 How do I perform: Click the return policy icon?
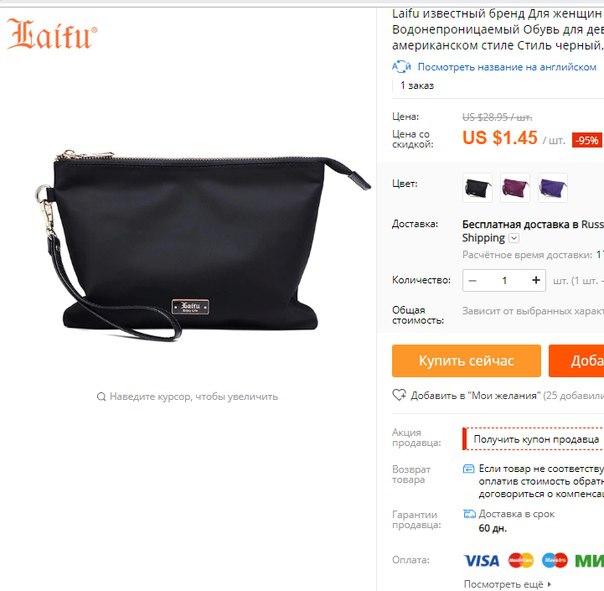[x=468, y=469]
